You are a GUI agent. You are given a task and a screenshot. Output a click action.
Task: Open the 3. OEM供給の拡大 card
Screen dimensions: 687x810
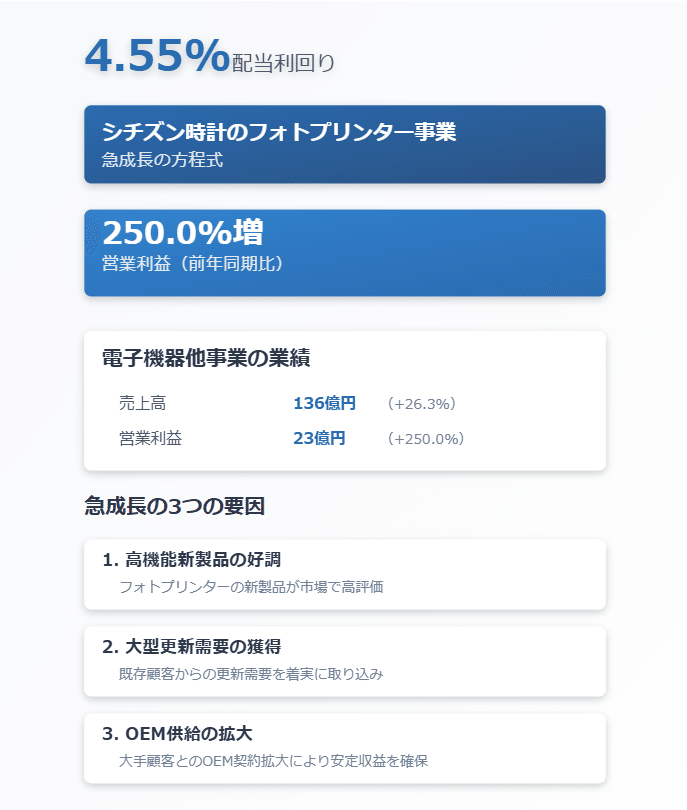pyautogui.click(x=345, y=748)
